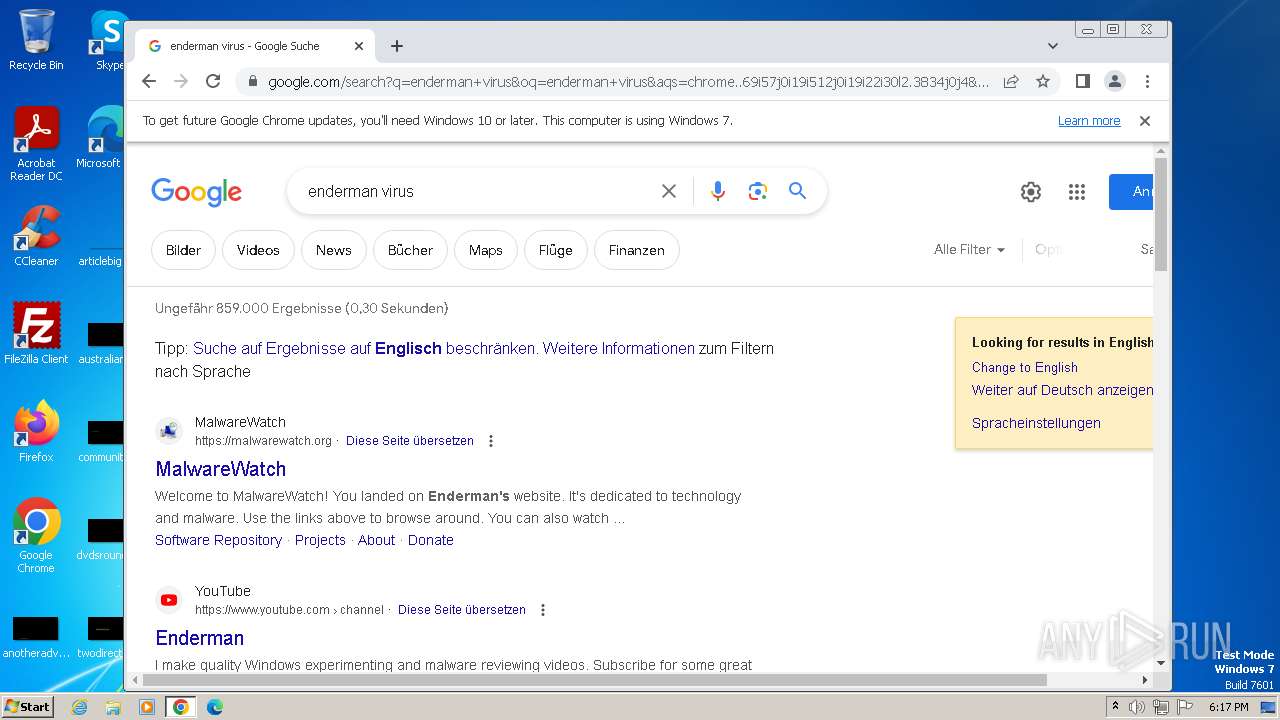Viewport: 1280px width, 720px height.
Task: Switch to Videos results
Action: (x=258, y=250)
